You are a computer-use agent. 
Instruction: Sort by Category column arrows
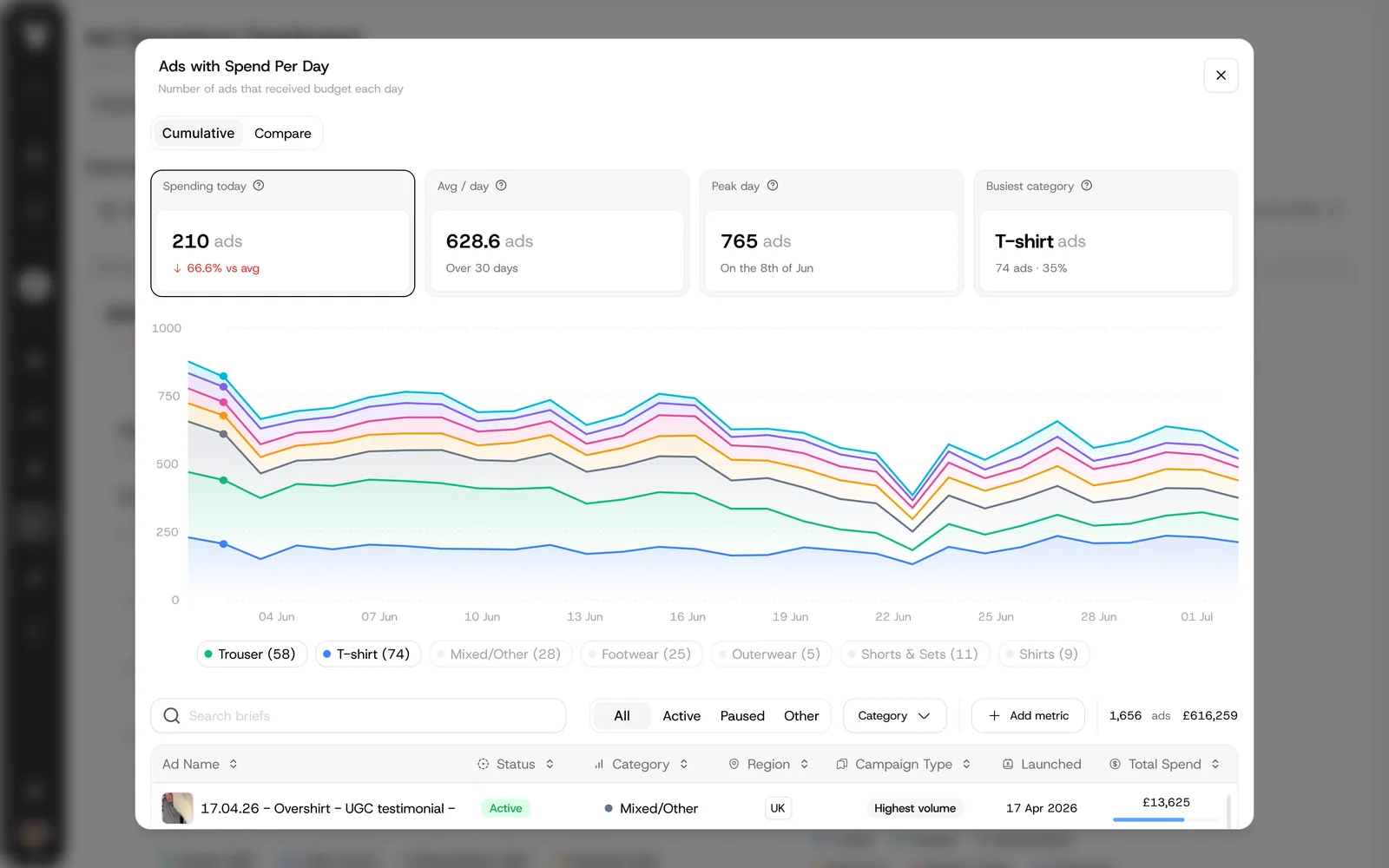684,764
